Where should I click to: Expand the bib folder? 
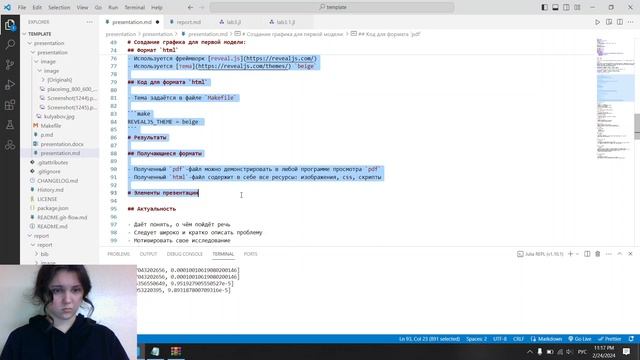[44, 254]
